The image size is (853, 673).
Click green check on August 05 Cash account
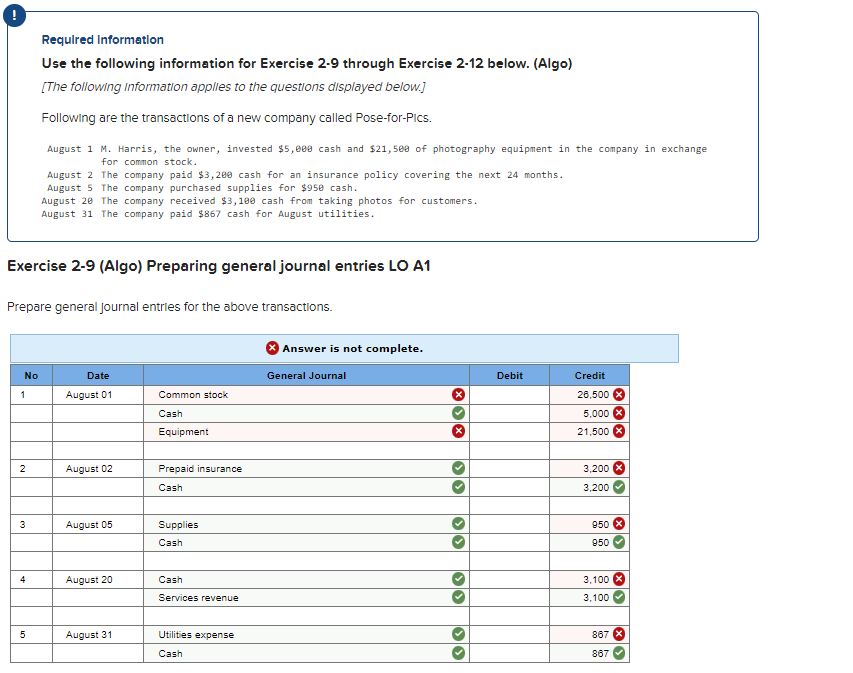459,542
